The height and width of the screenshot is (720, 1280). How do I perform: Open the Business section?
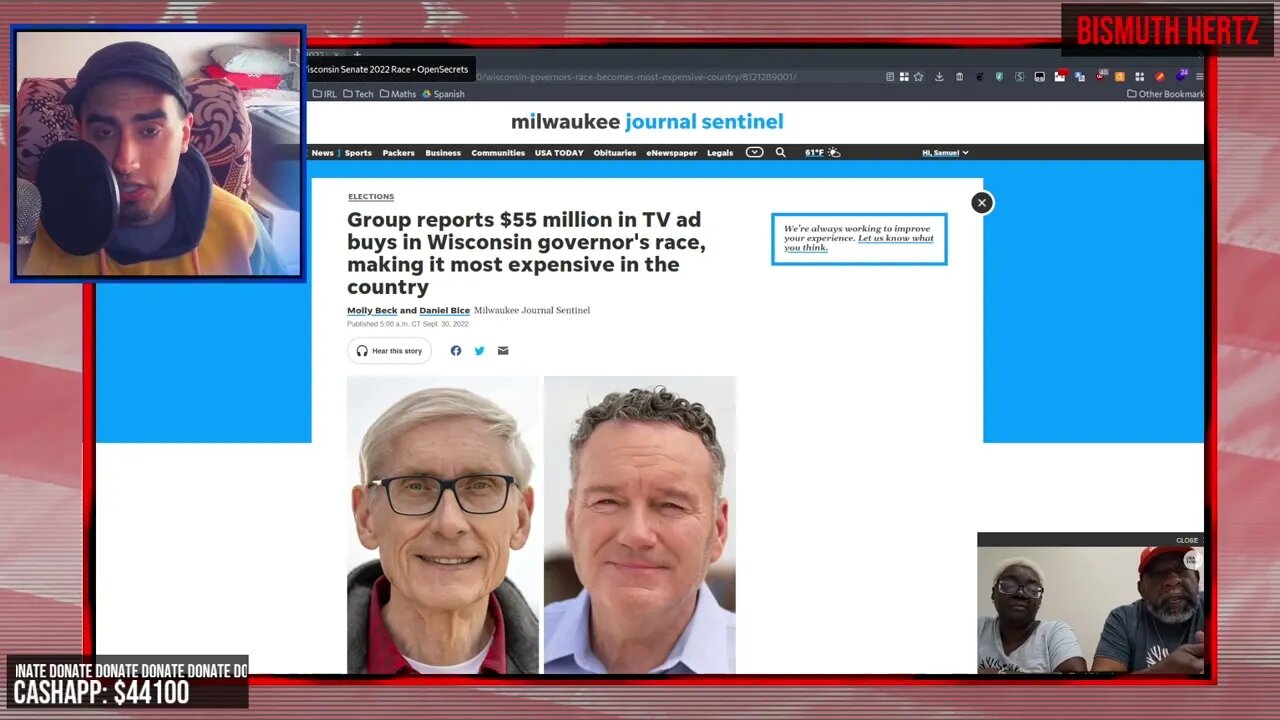[x=443, y=153]
